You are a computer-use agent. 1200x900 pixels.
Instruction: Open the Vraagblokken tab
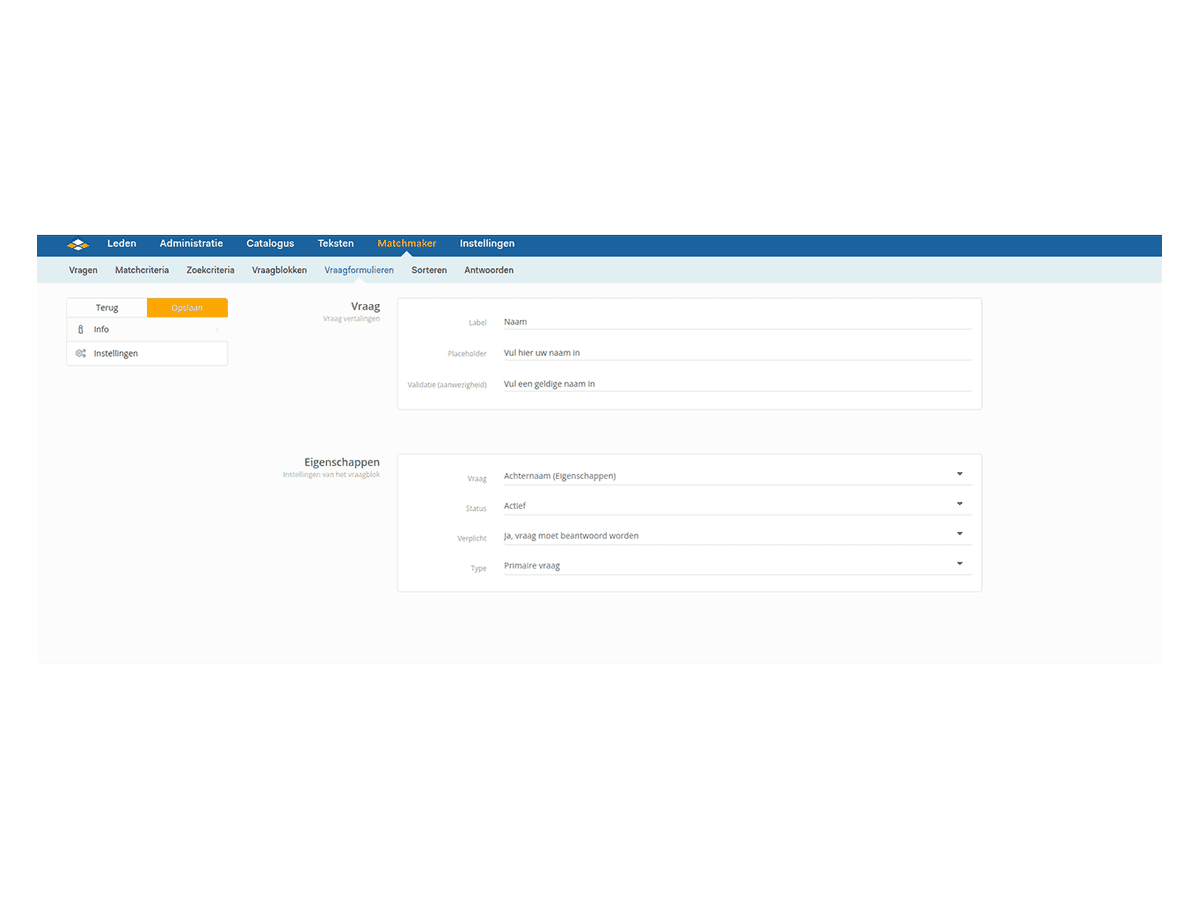click(x=279, y=270)
